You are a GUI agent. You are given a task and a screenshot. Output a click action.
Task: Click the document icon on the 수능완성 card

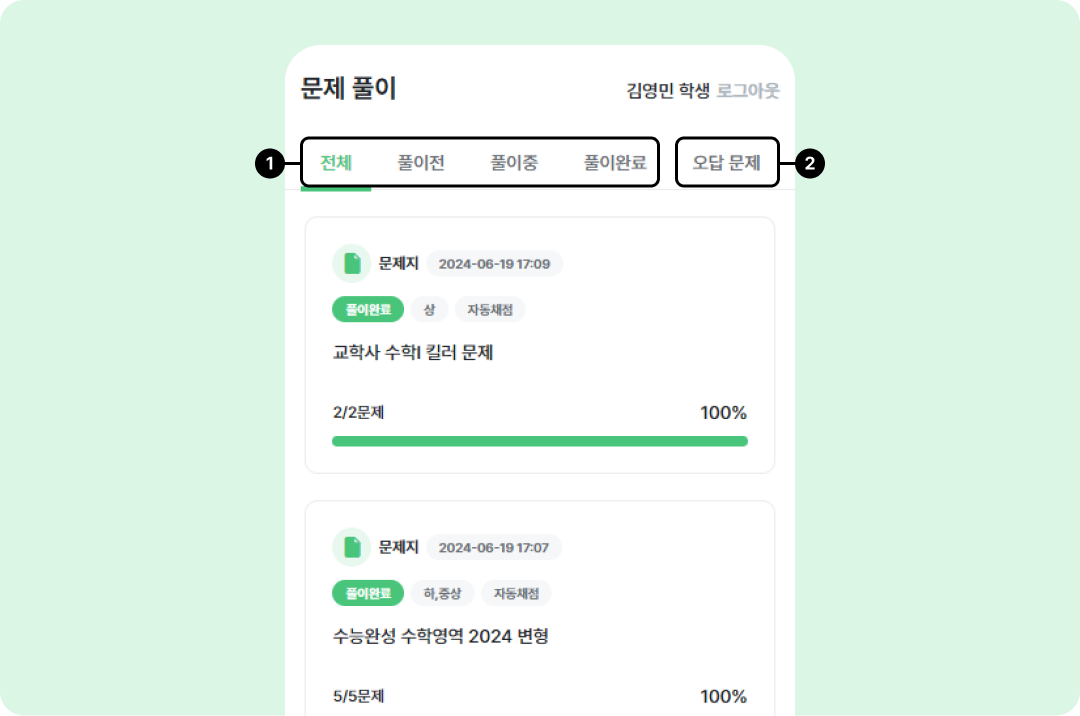pyautogui.click(x=351, y=547)
